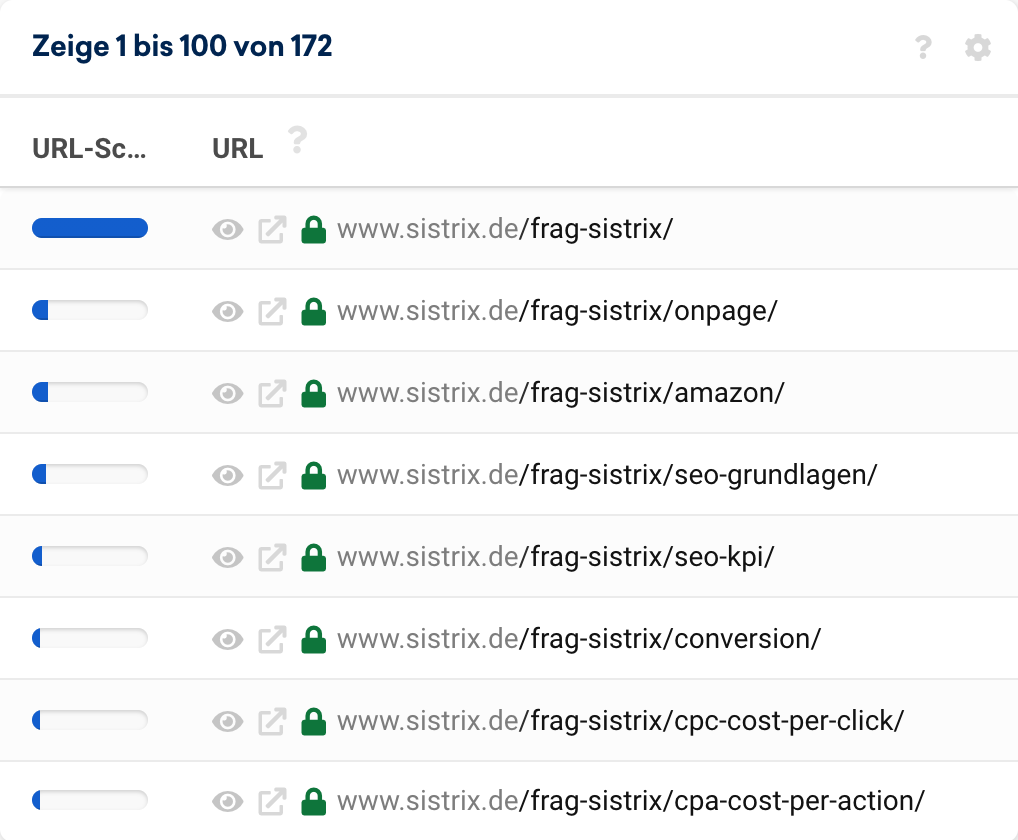1018x840 pixels.
Task: Click the help icon beside URL column
Action: click(x=296, y=141)
